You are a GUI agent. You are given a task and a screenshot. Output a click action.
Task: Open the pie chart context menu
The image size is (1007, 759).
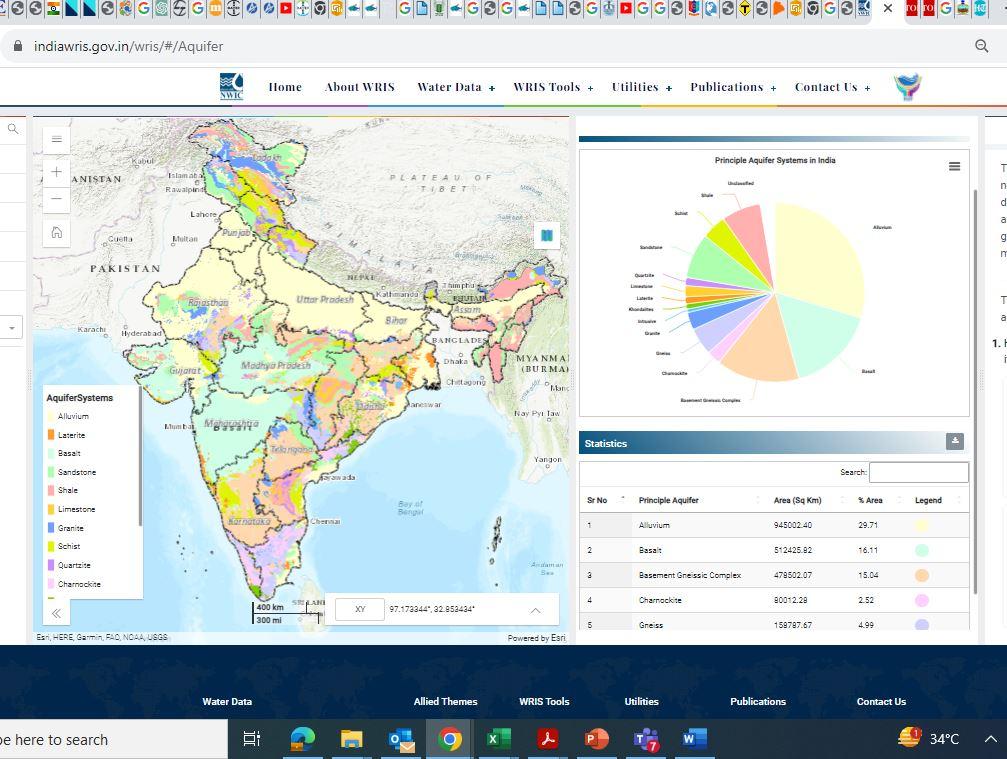click(954, 166)
